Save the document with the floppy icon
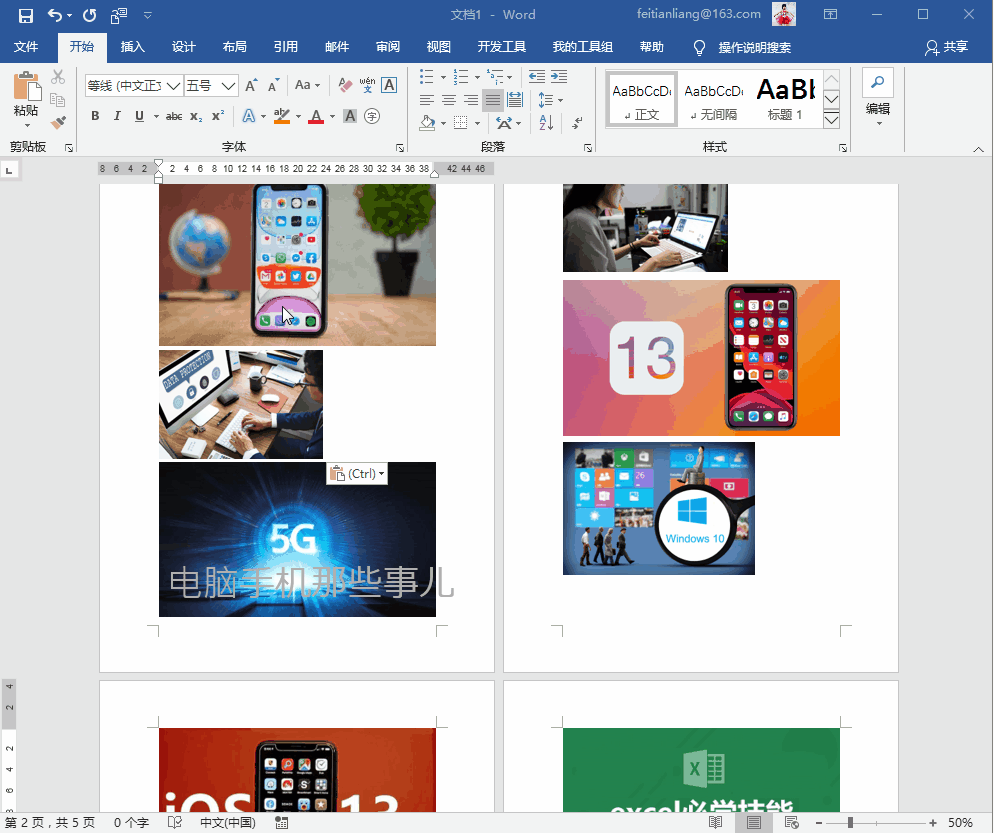This screenshot has width=994, height=833. (25, 15)
